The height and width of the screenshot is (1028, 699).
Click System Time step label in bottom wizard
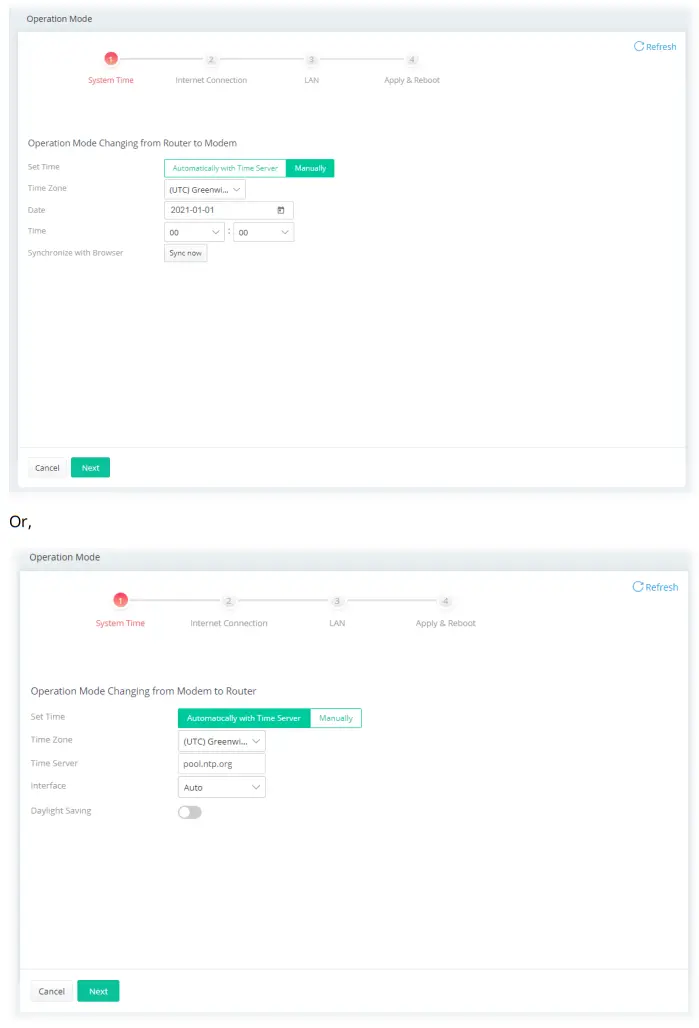(120, 623)
